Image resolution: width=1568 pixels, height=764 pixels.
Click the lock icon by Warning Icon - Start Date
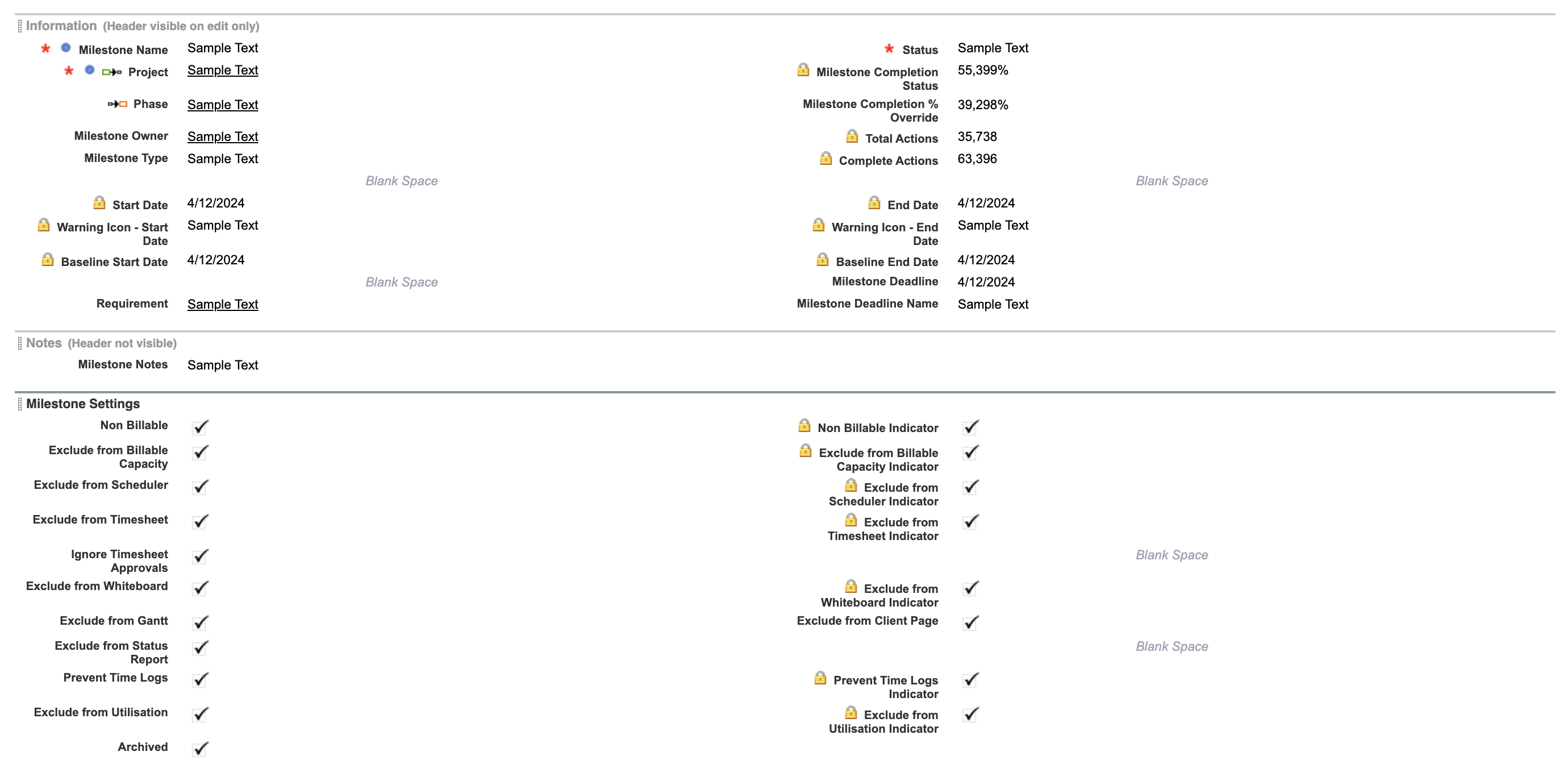[44, 225]
